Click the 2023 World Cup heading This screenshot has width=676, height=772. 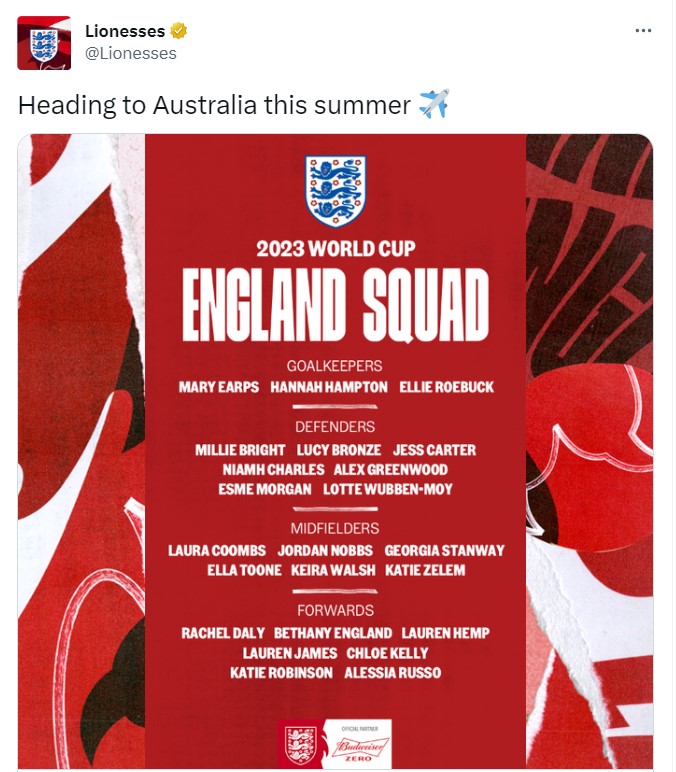point(336,249)
